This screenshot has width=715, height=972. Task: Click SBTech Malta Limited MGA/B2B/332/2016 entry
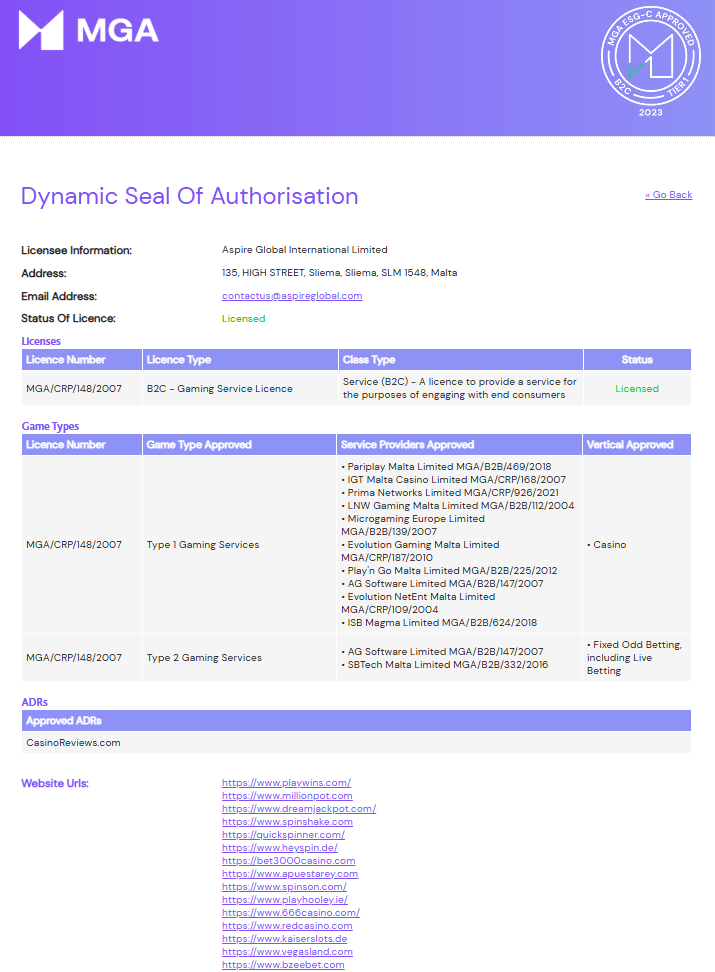click(445, 665)
